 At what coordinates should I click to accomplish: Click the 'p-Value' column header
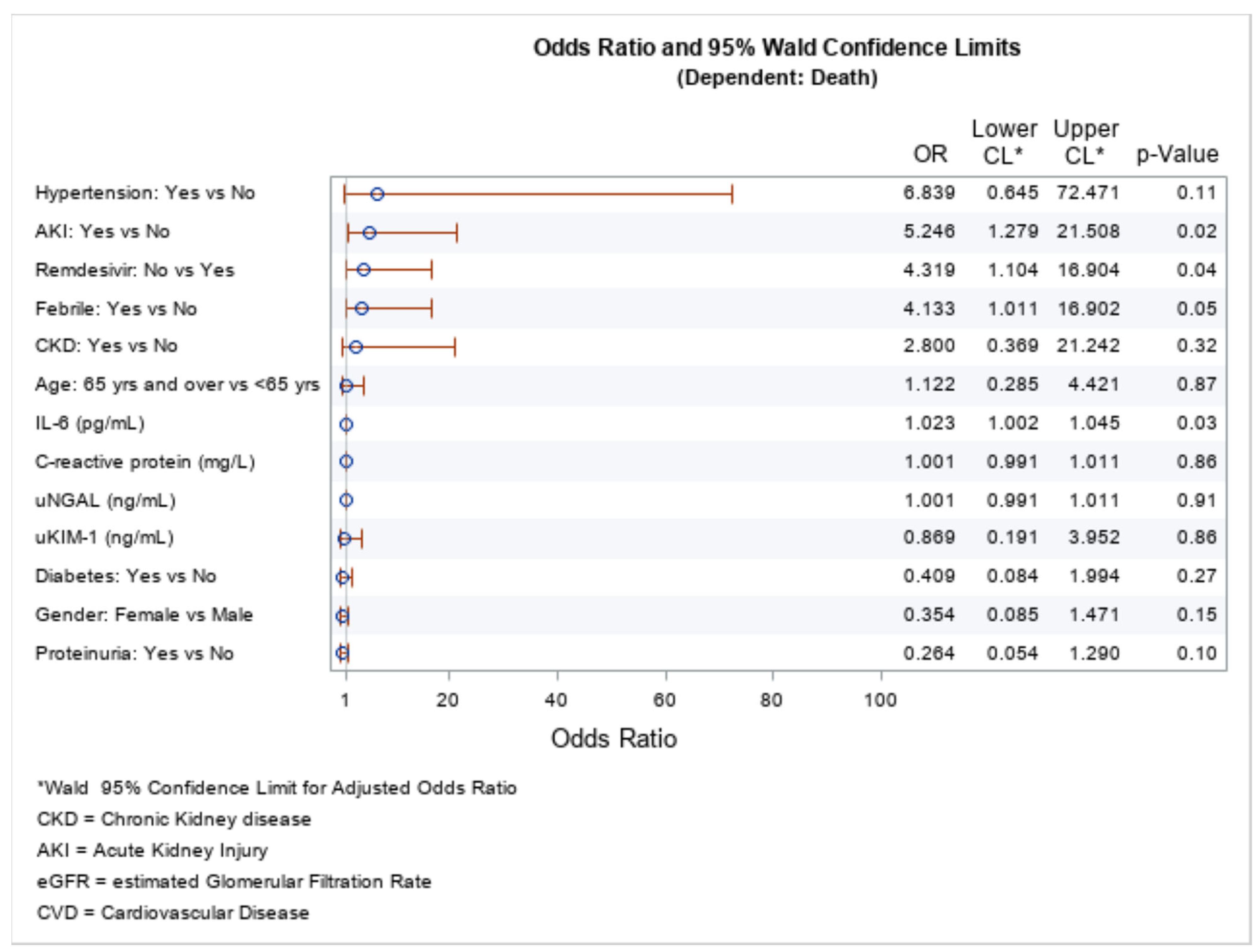click(x=1177, y=154)
